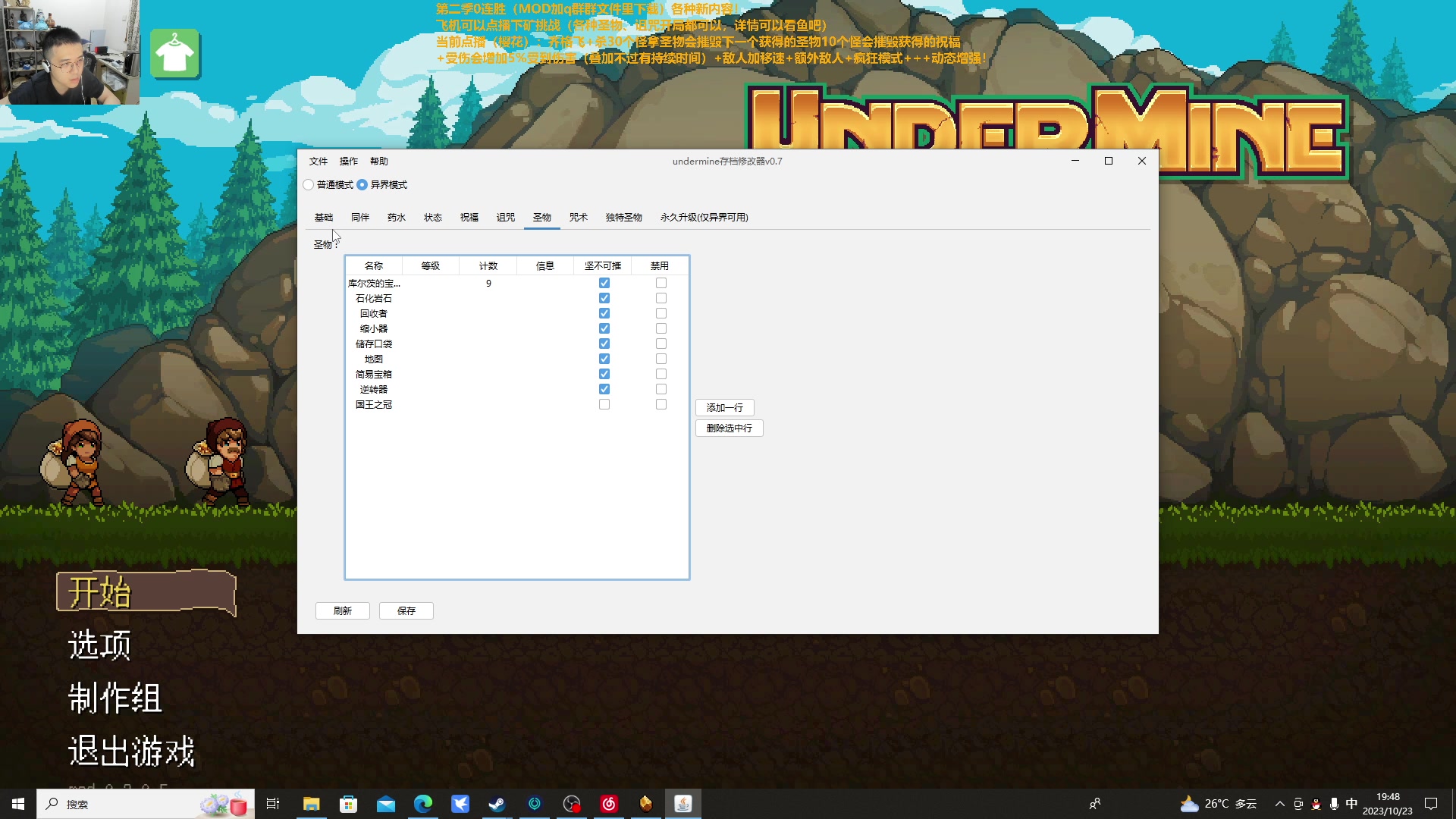Click the People icon in the system tray
Screen dimensions: 1456x819
click(1094, 804)
